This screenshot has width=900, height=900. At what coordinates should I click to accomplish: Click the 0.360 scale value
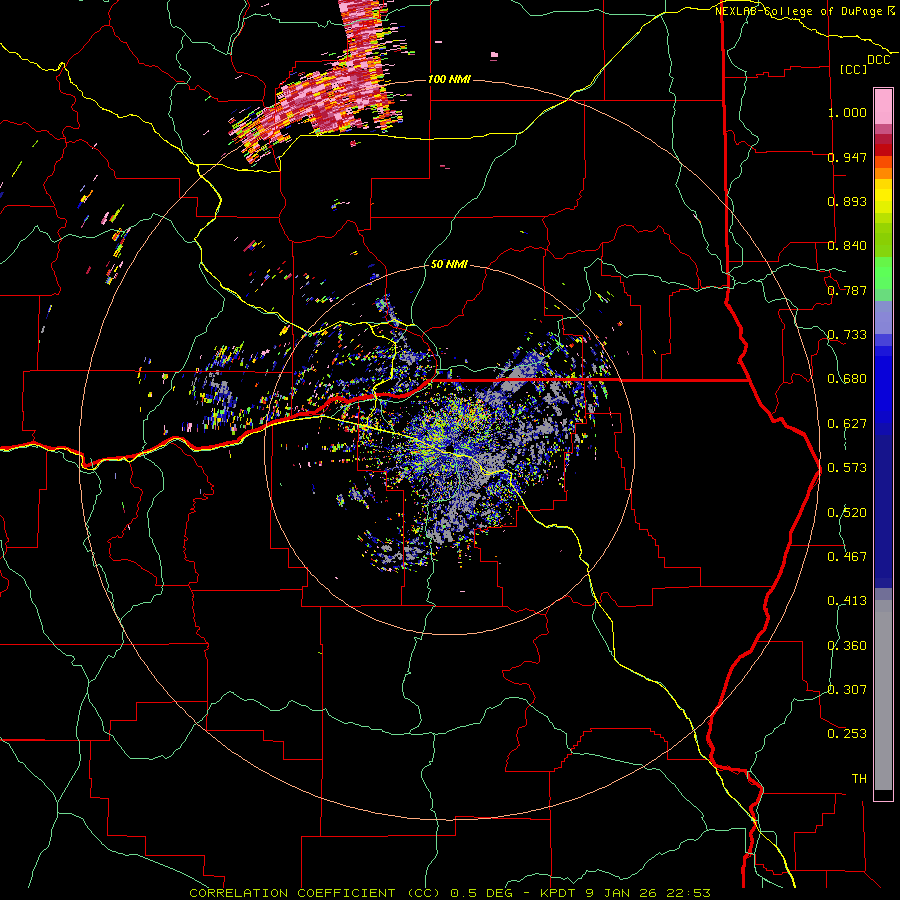coord(847,646)
